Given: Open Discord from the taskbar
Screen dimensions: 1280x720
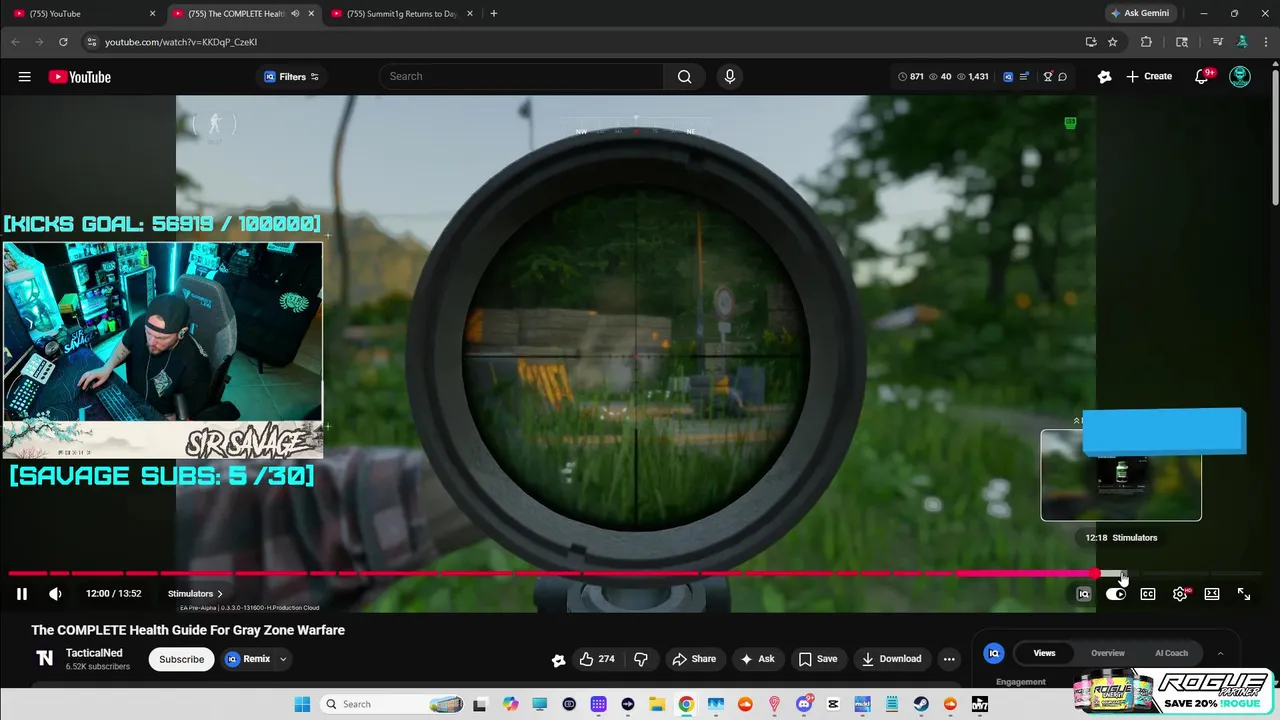Looking at the screenshot, I should (x=804, y=704).
